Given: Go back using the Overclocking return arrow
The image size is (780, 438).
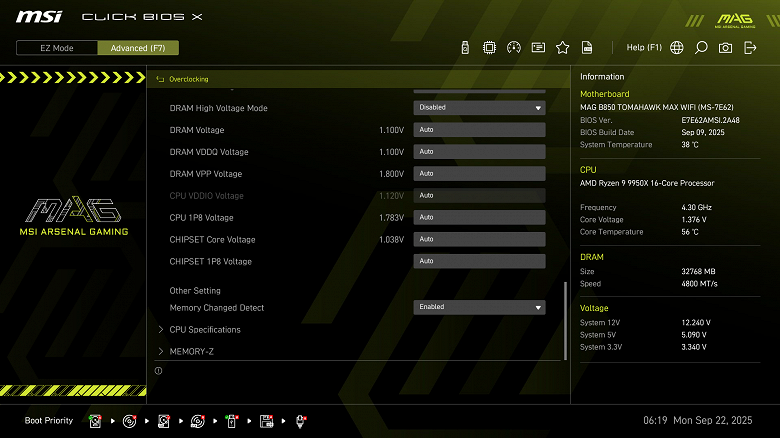Looking at the screenshot, I should [160, 79].
